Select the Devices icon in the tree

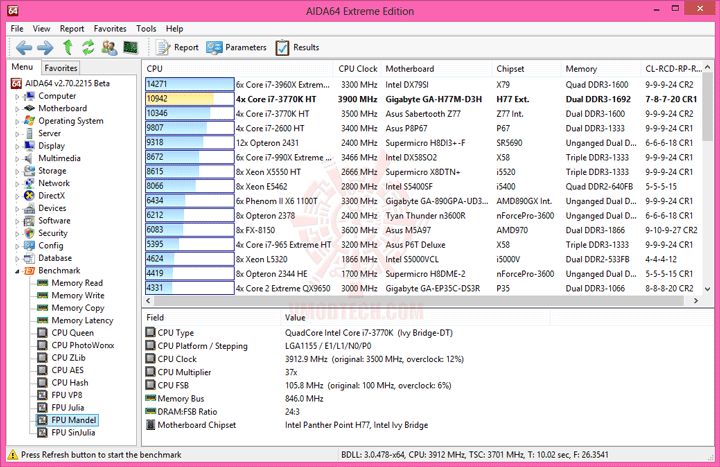29,208
